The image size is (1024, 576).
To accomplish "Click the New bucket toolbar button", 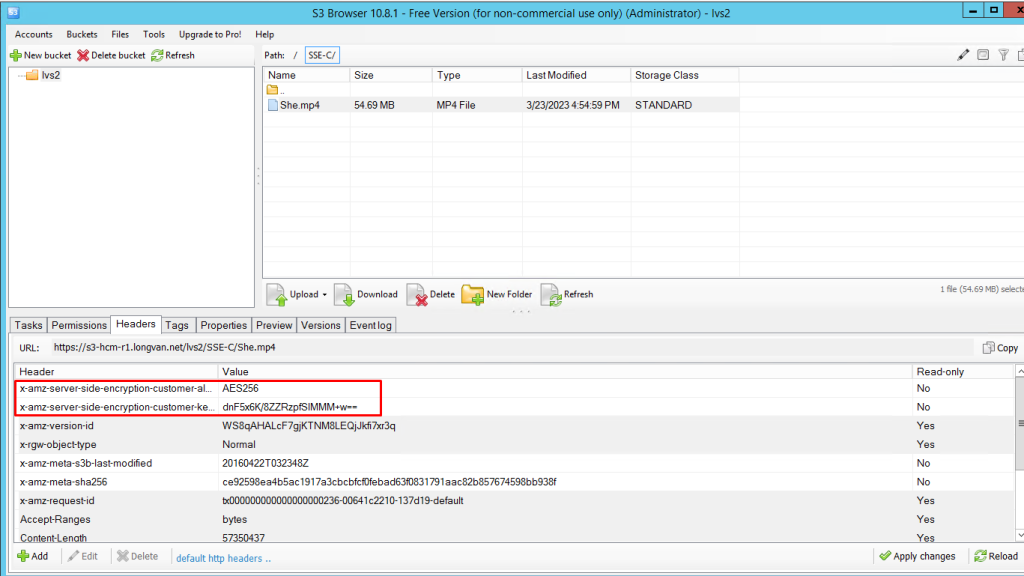I will (40, 56).
